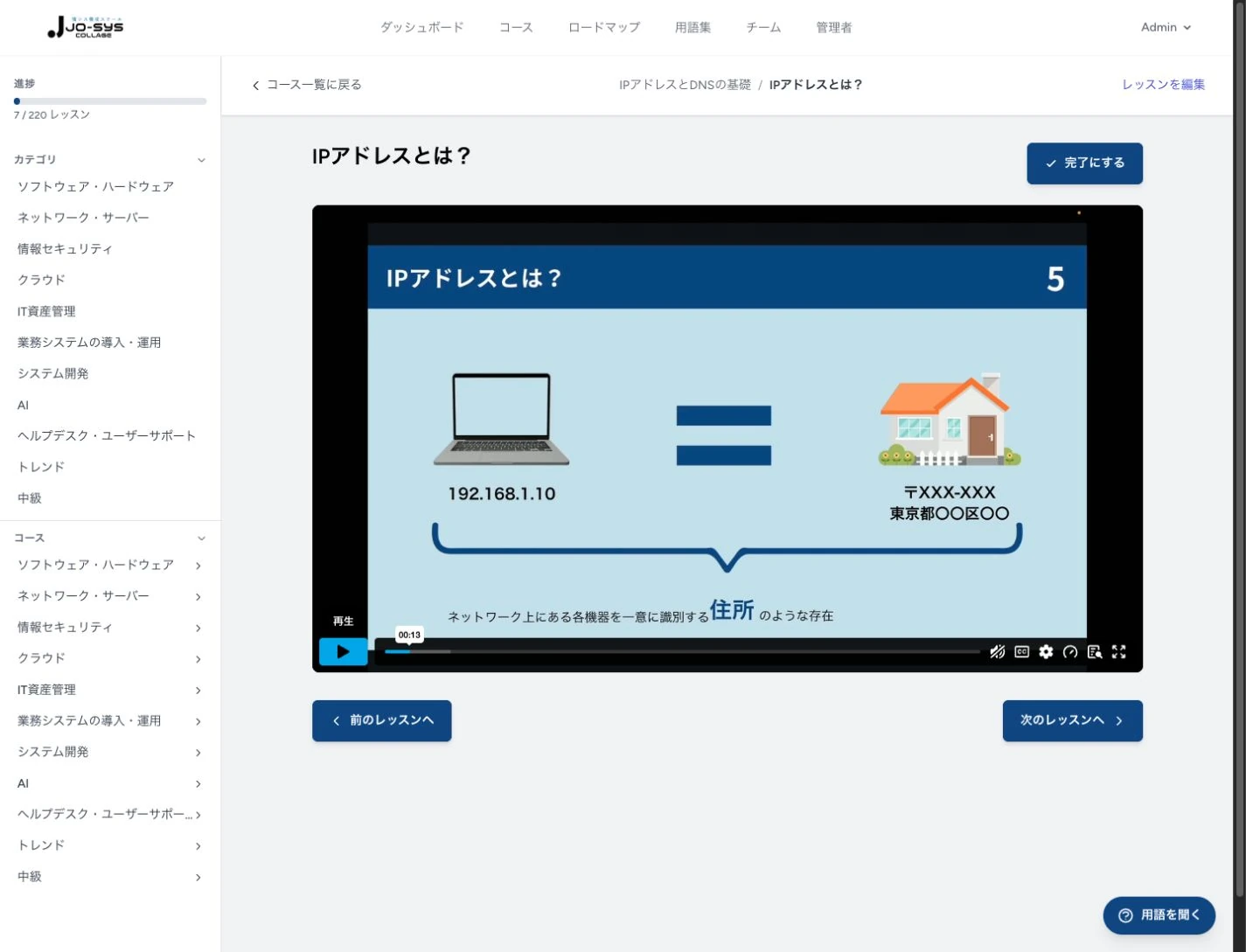Click the JO-SYS COLLAGE logo
The height and width of the screenshot is (952, 1246).
(86, 28)
